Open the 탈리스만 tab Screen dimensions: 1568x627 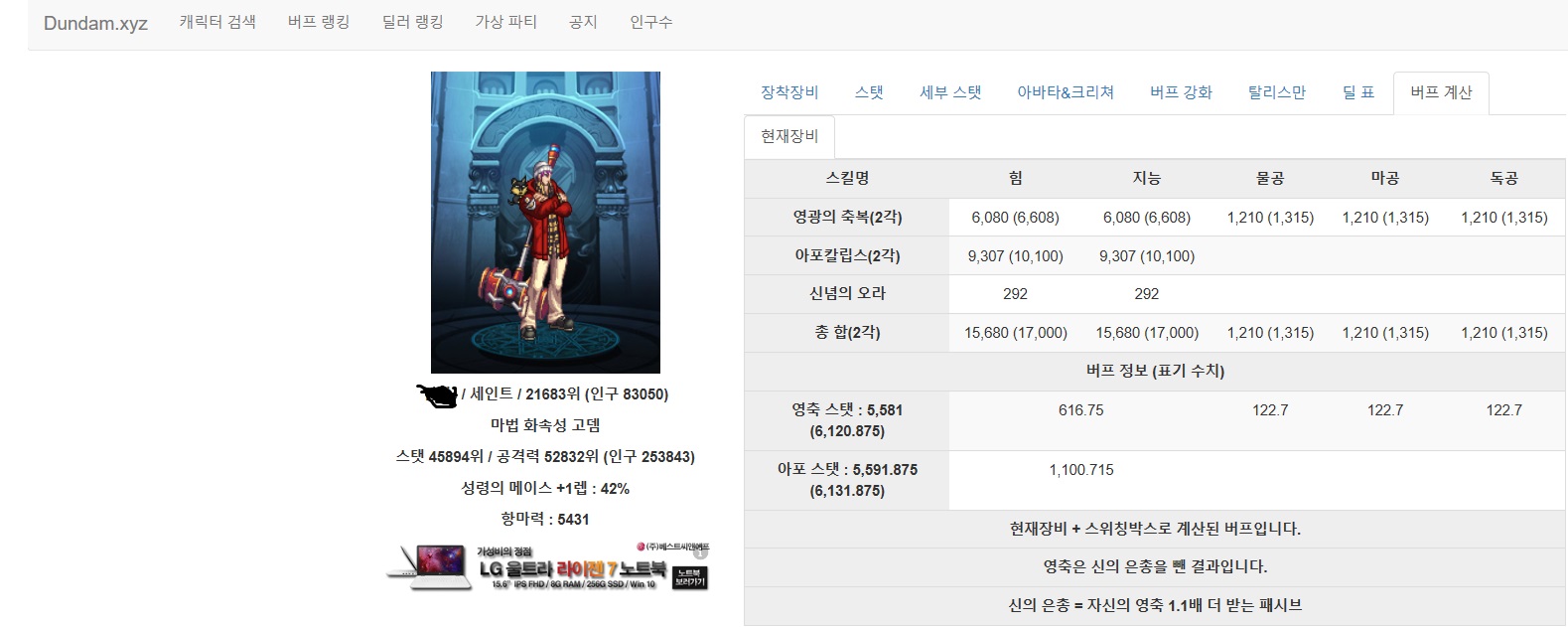pyautogui.click(x=1277, y=92)
